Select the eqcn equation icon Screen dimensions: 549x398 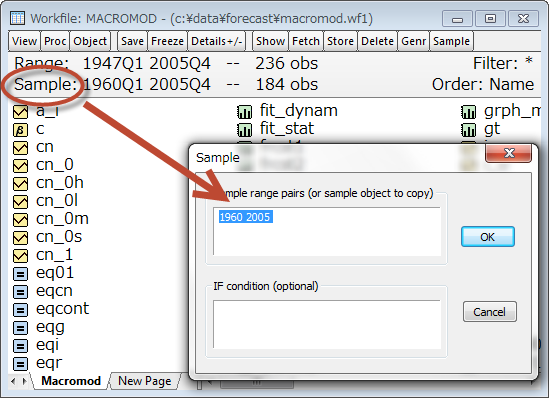click(20, 292)
